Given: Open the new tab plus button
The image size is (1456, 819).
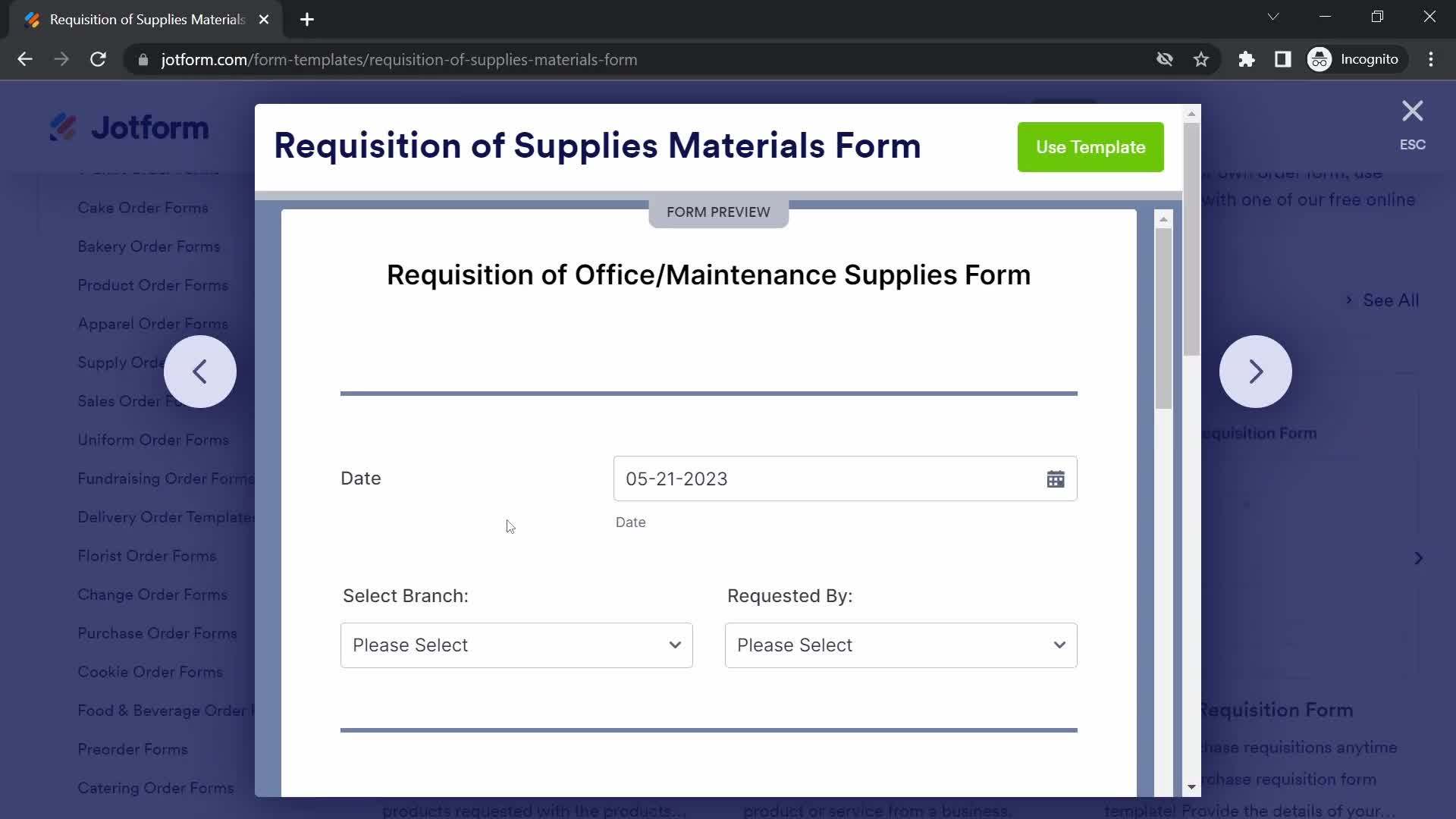Looking at the screenshot, I should [307, 19].
